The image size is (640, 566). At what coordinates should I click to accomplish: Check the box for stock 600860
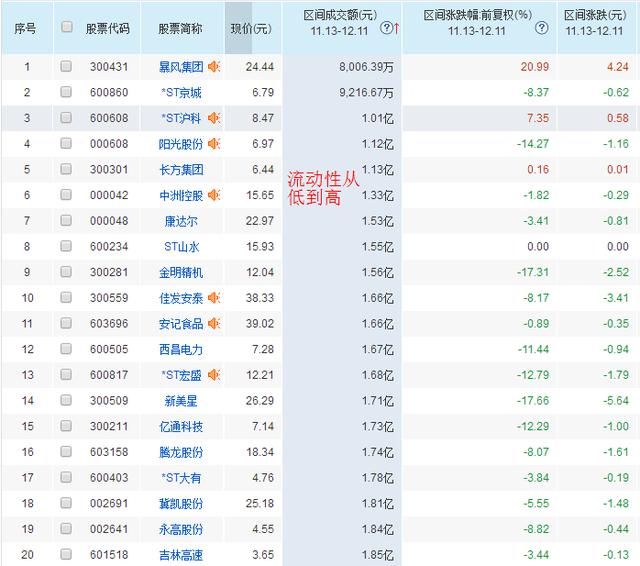click(x=66, y=92)
